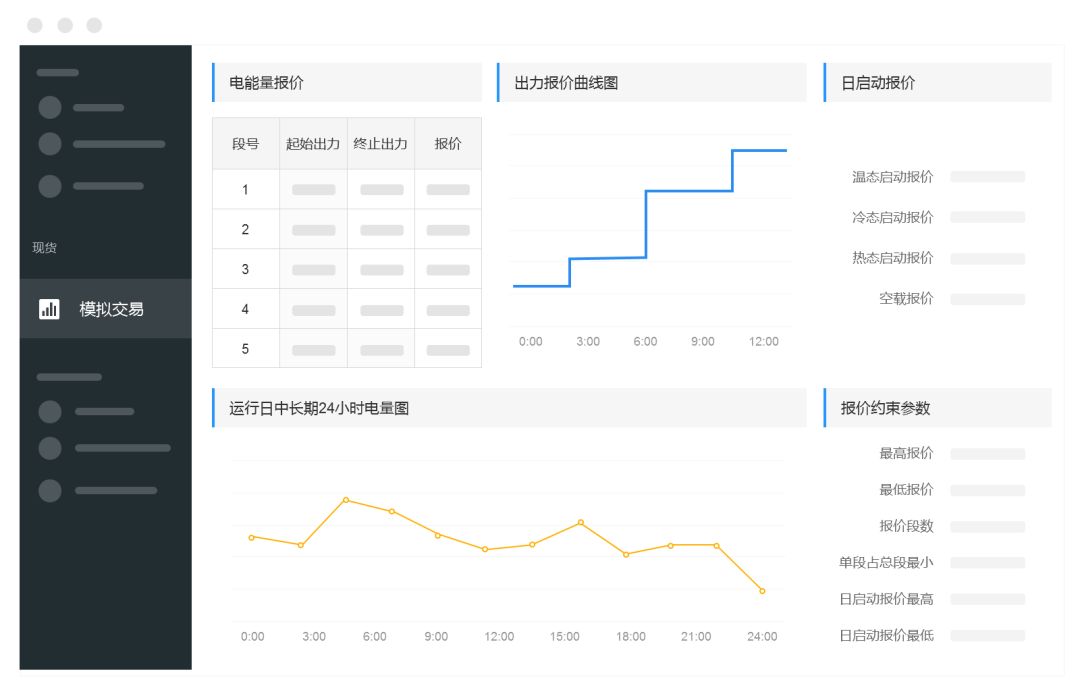Click the peak point on the yellow line chart

pyautogui.click(x=346, y=499)
